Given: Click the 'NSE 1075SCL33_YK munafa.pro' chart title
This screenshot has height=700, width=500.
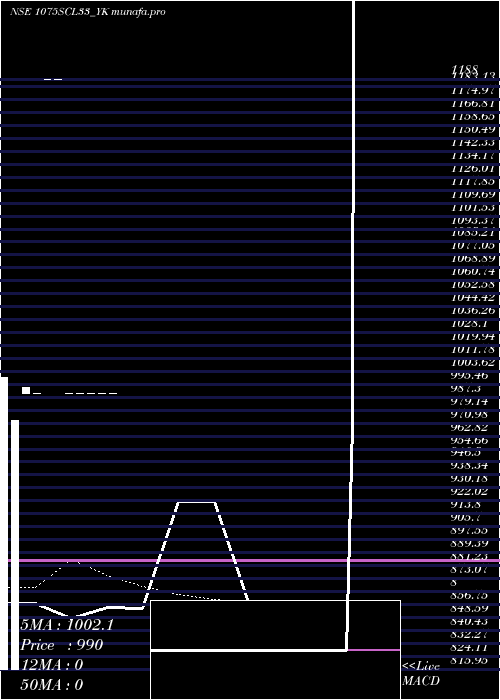Looking at the screenshot, I should coord(88,12).
